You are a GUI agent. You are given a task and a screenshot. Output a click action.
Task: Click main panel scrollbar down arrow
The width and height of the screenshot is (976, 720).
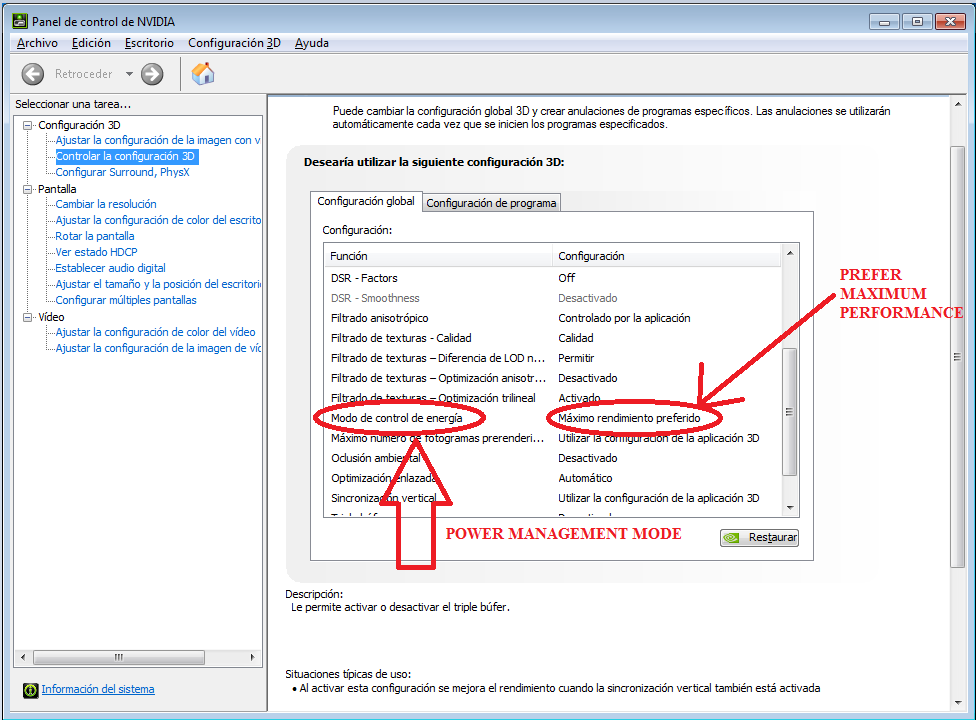click(958, 703)
